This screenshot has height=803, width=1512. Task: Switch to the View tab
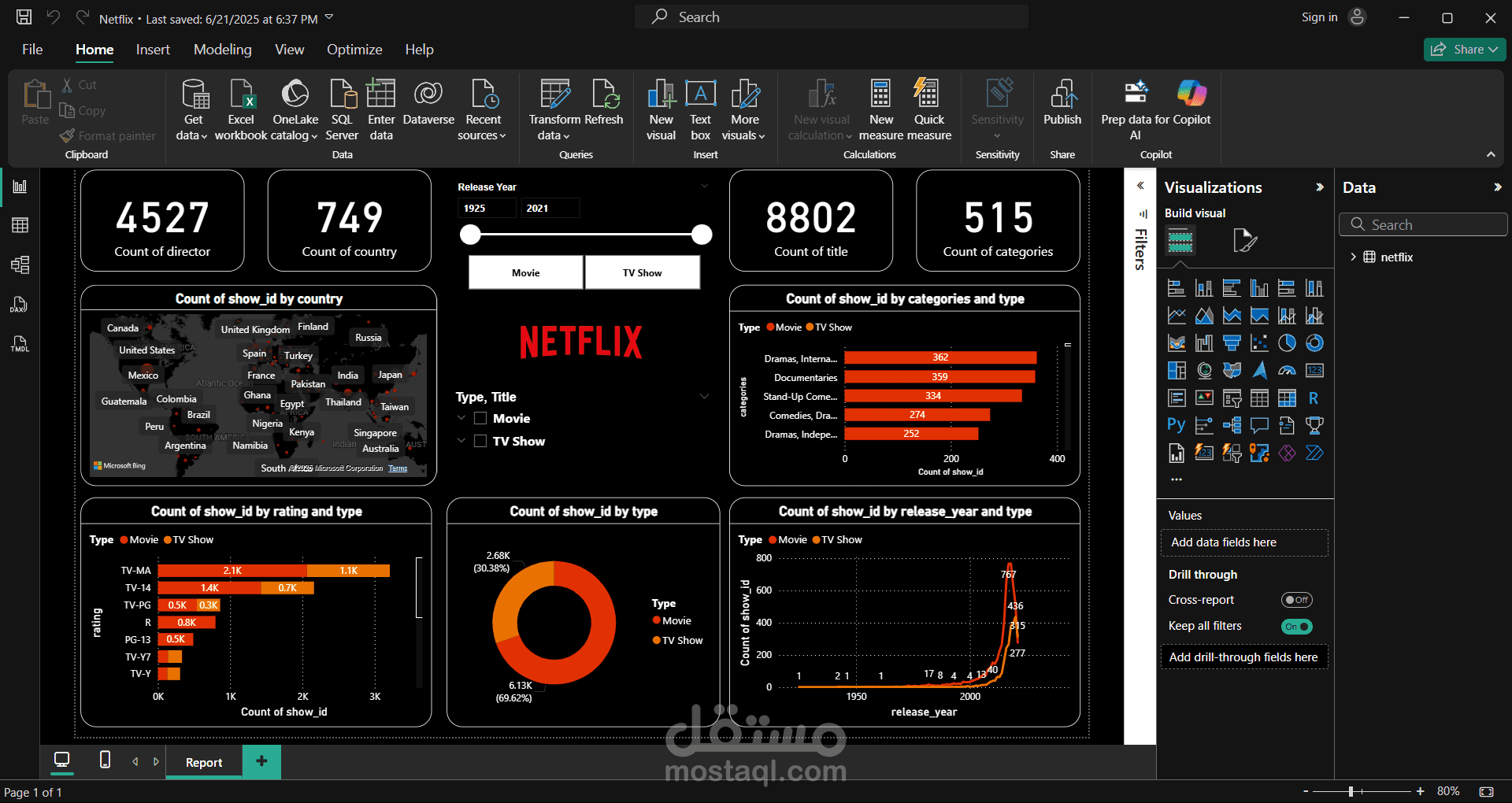point(289,50)
